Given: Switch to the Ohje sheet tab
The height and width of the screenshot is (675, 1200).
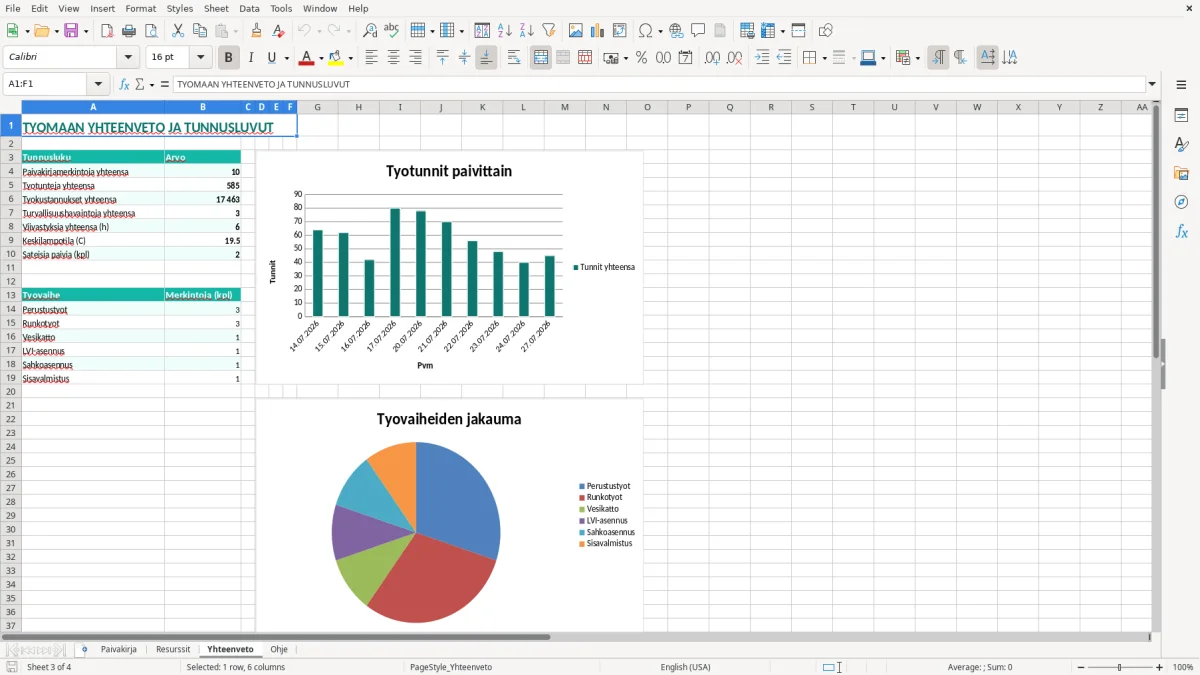Looking at the screenshot, I should pos(279,649).
